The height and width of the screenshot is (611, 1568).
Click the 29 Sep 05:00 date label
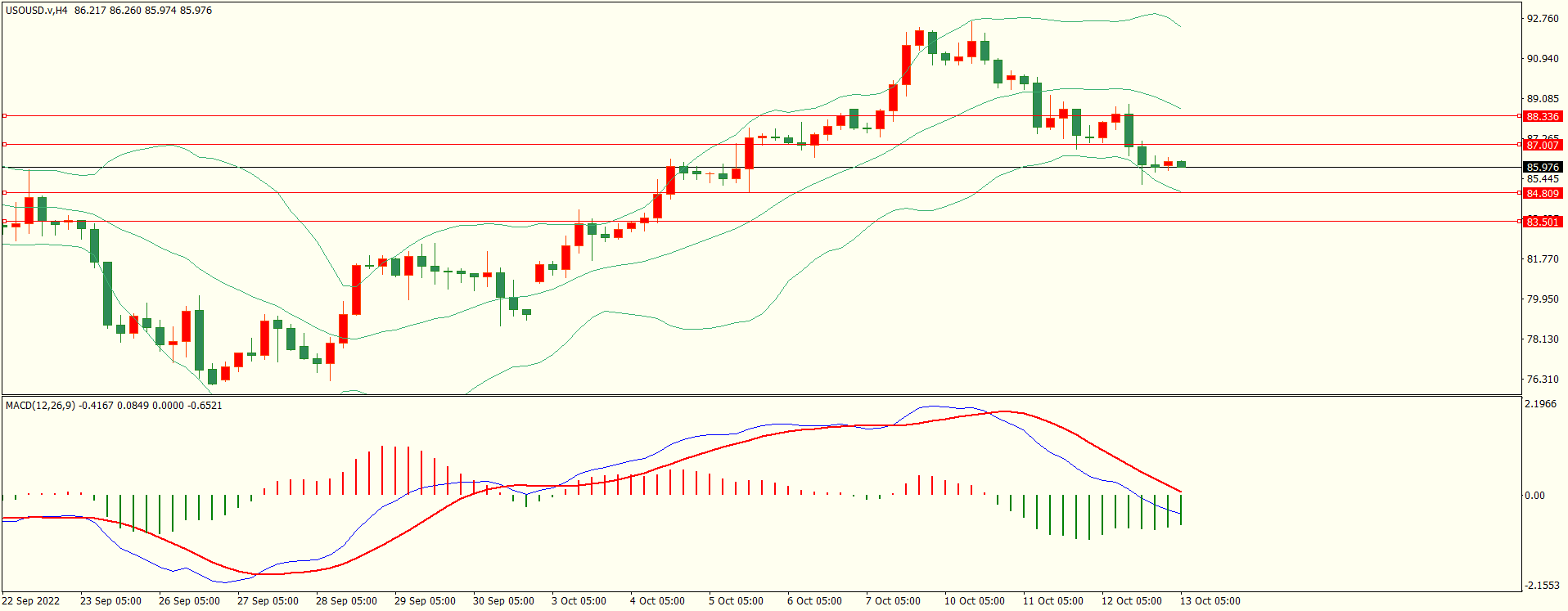pos(425,600)
